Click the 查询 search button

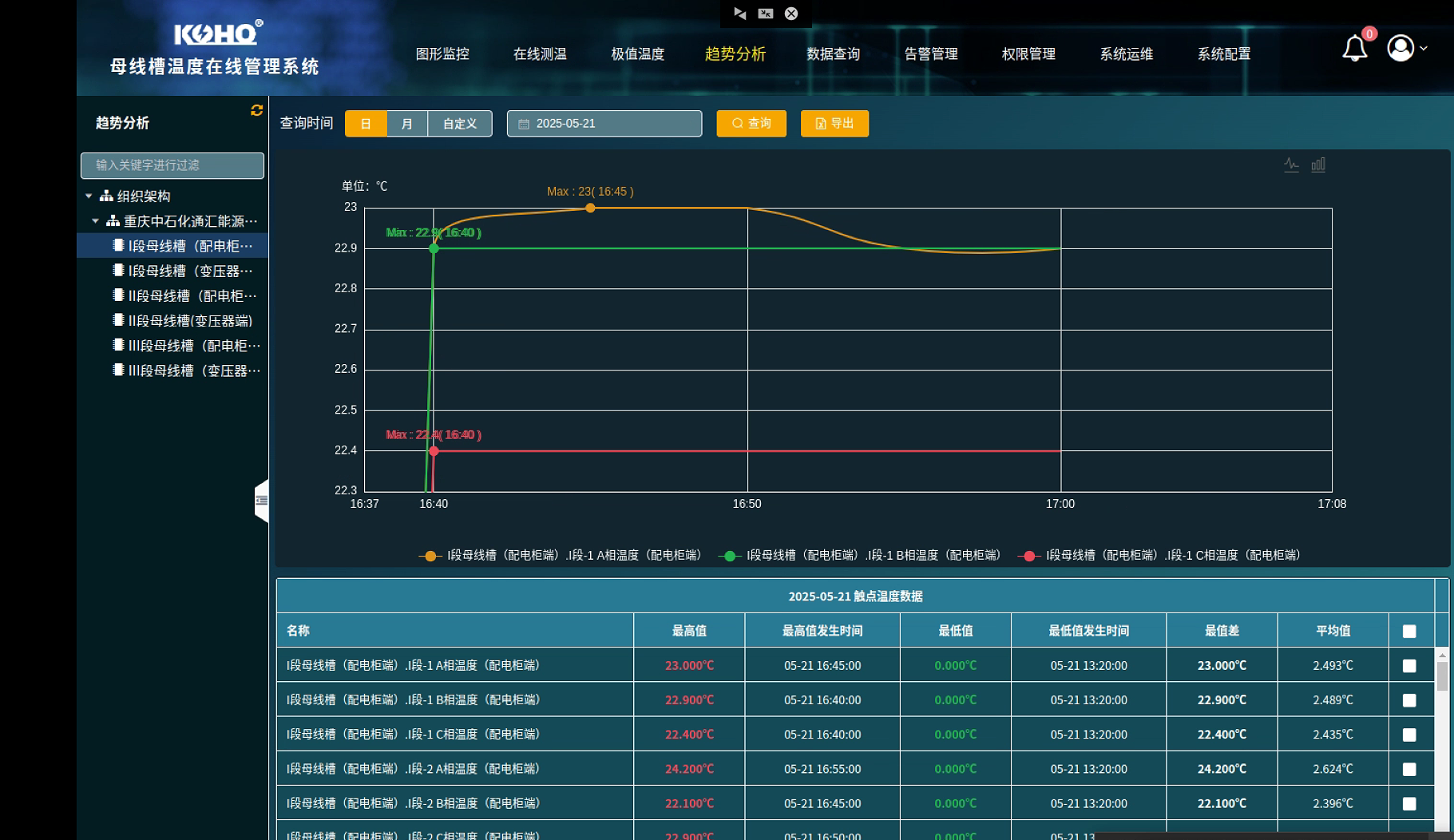[x=751, y=124]
